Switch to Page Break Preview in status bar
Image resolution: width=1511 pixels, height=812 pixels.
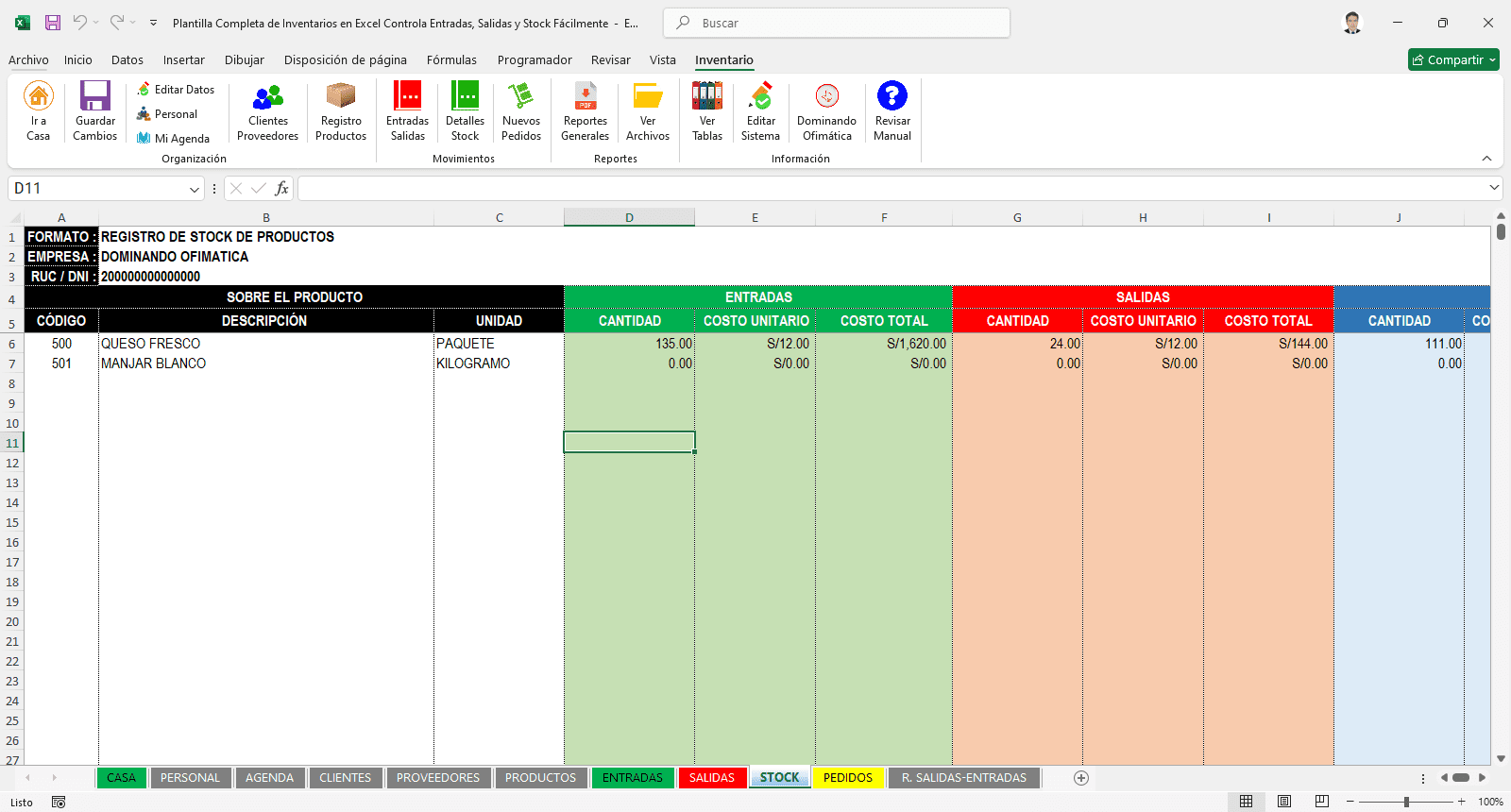pos(1322,802)
